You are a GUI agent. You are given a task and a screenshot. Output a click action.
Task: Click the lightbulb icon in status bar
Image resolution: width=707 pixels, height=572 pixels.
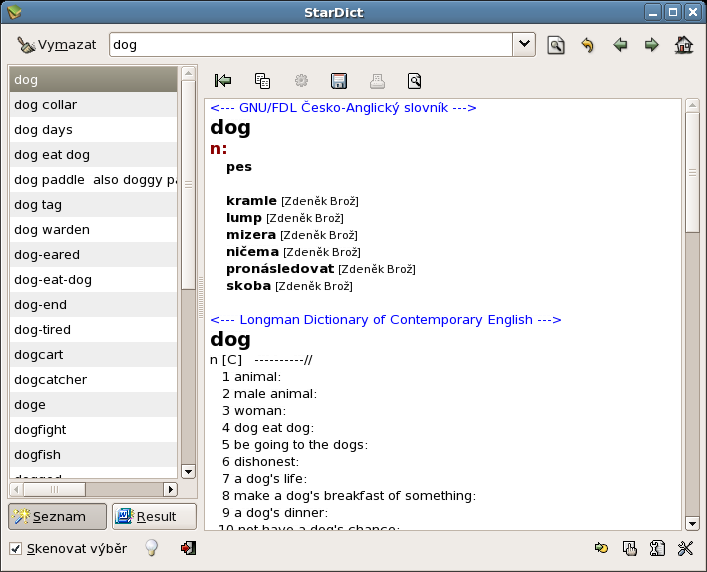pos(152,548)
